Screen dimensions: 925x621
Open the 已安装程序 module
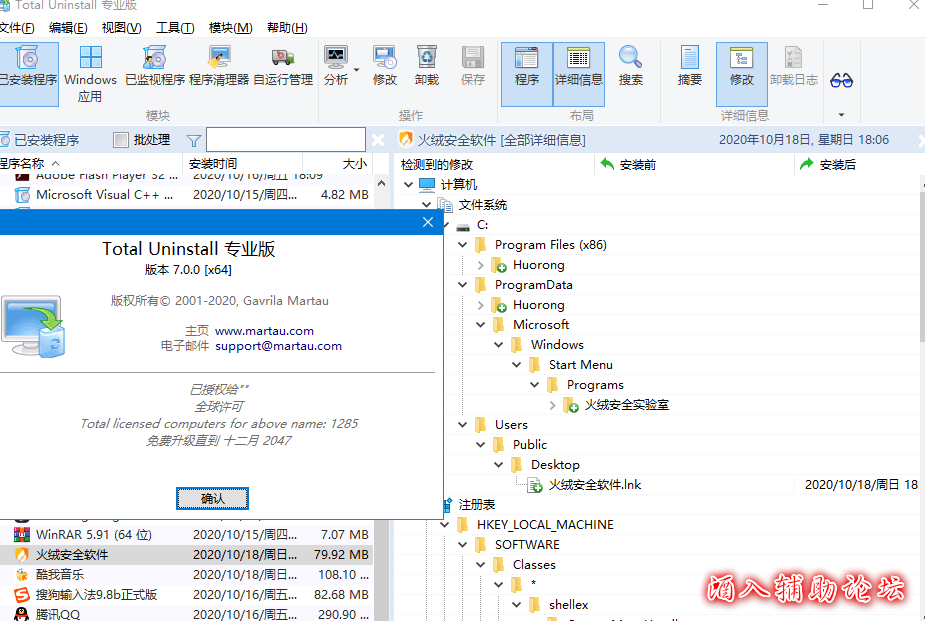coord(28,74)
